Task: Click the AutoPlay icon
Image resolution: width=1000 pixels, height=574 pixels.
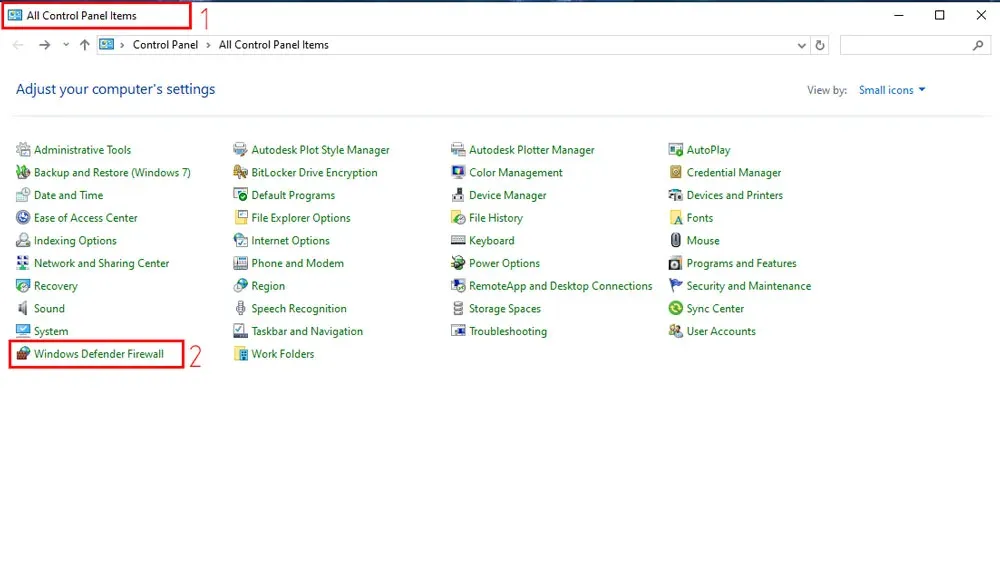Action: 675,150
